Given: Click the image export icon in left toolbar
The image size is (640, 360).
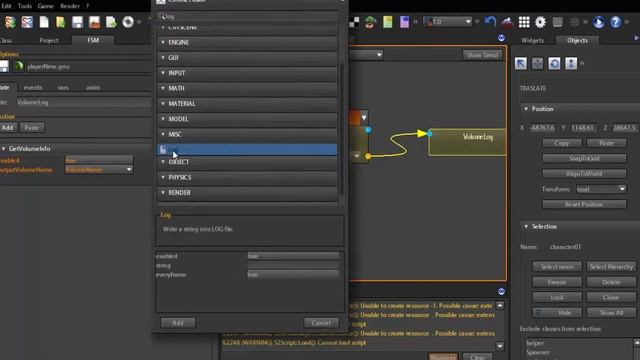Looking at the screenshot, I should coord(94,22).
